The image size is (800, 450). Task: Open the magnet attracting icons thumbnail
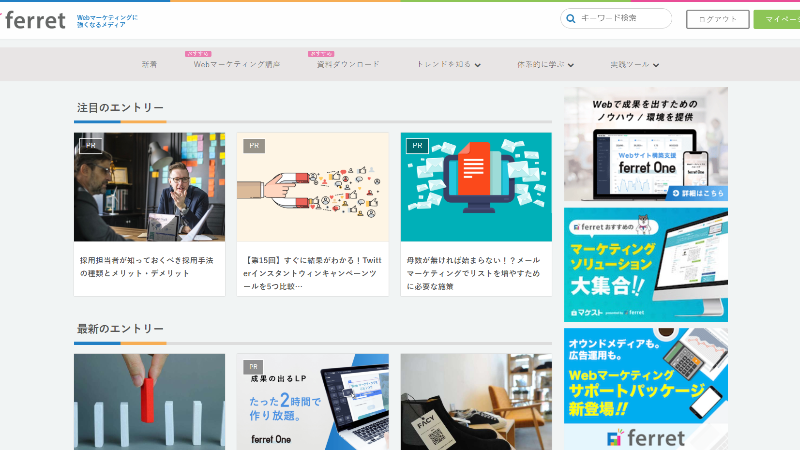pos(312,187)
